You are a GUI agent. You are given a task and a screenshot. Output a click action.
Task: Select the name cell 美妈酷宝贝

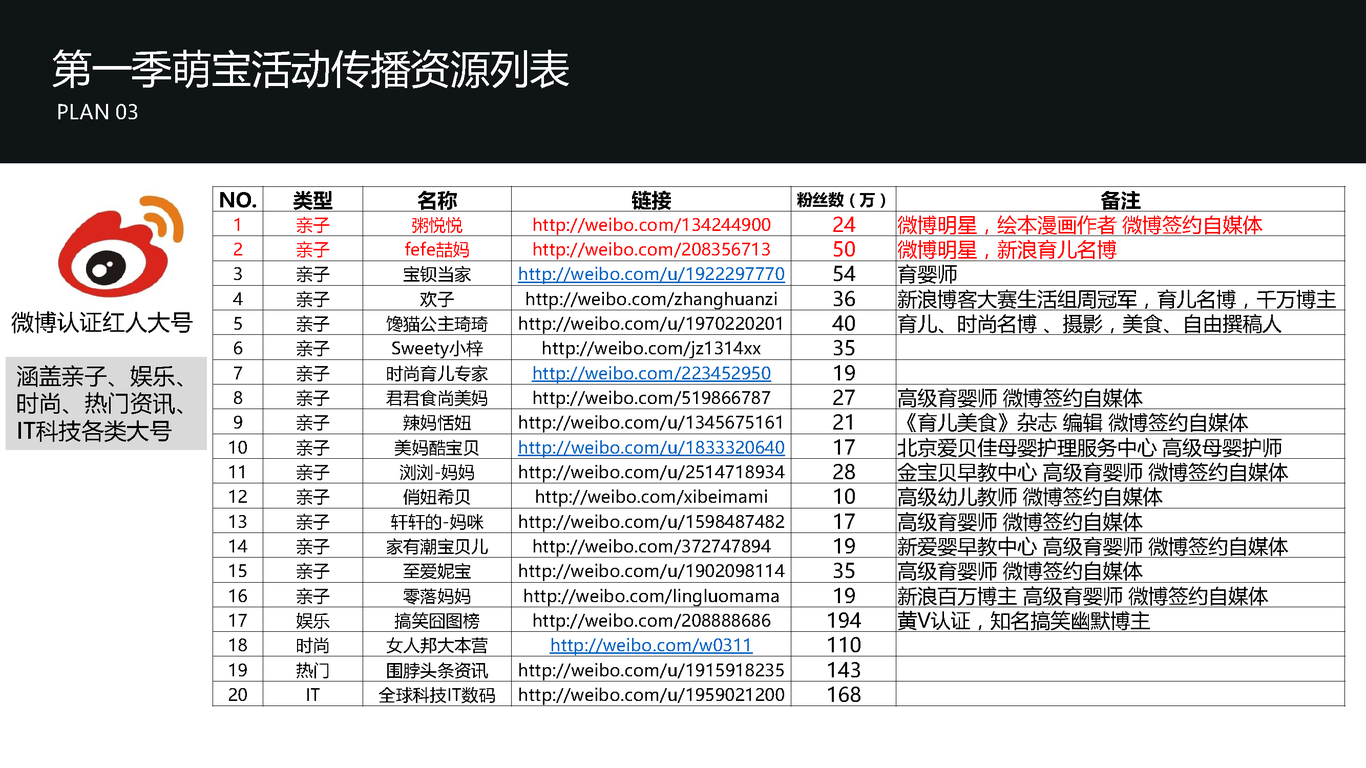[437, 447]
